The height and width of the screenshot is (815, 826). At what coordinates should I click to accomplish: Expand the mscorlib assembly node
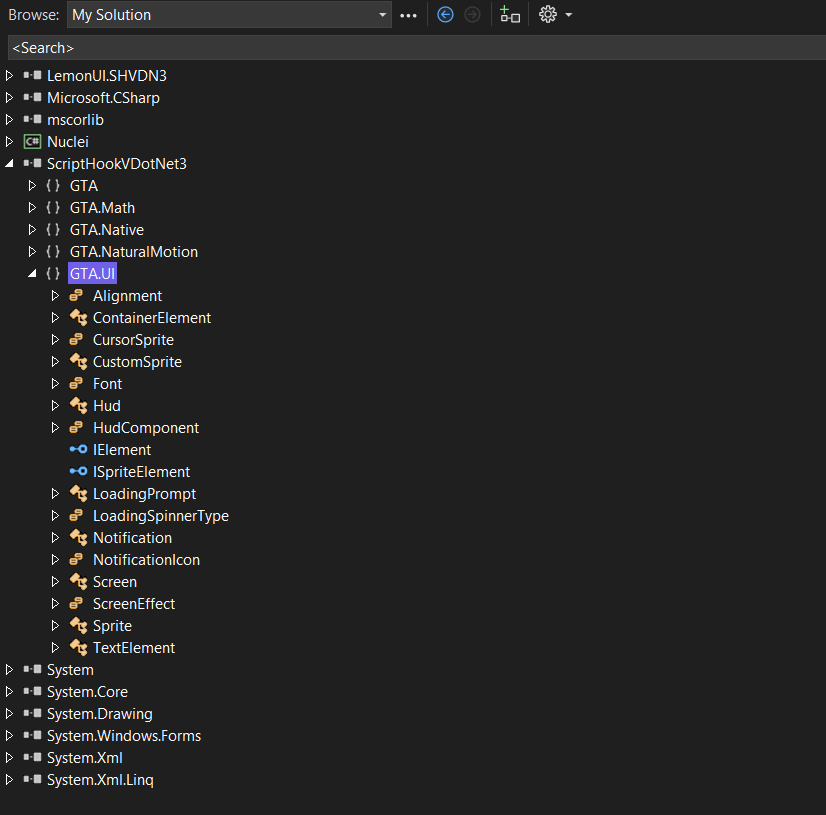coord(9,120)
